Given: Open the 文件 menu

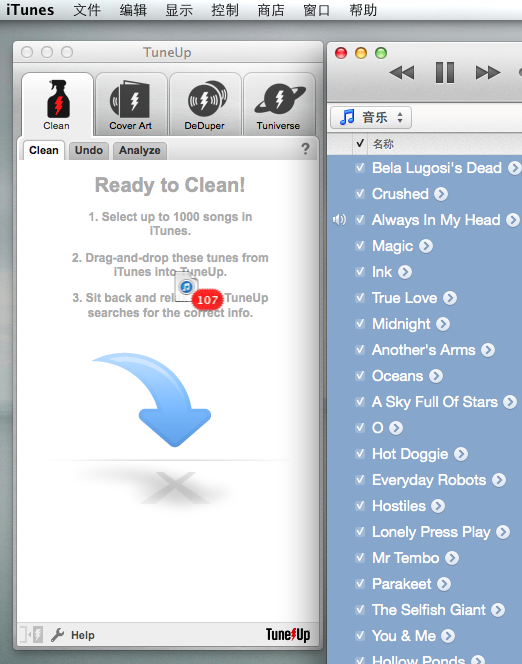Looking at the screenshot, I should click(x=87, y=10).
